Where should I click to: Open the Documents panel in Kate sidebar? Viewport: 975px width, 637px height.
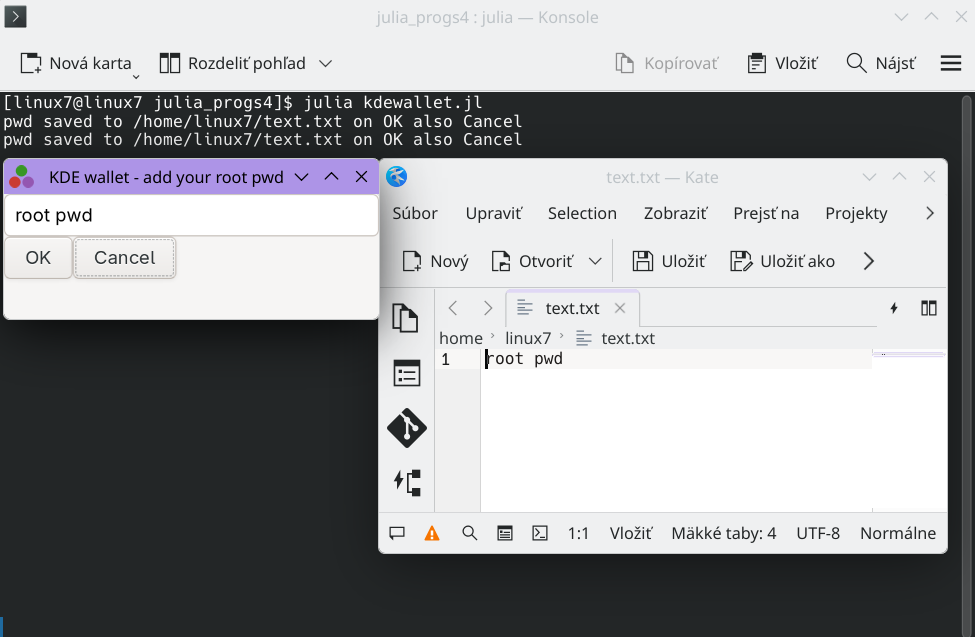[x=406, y=318]
